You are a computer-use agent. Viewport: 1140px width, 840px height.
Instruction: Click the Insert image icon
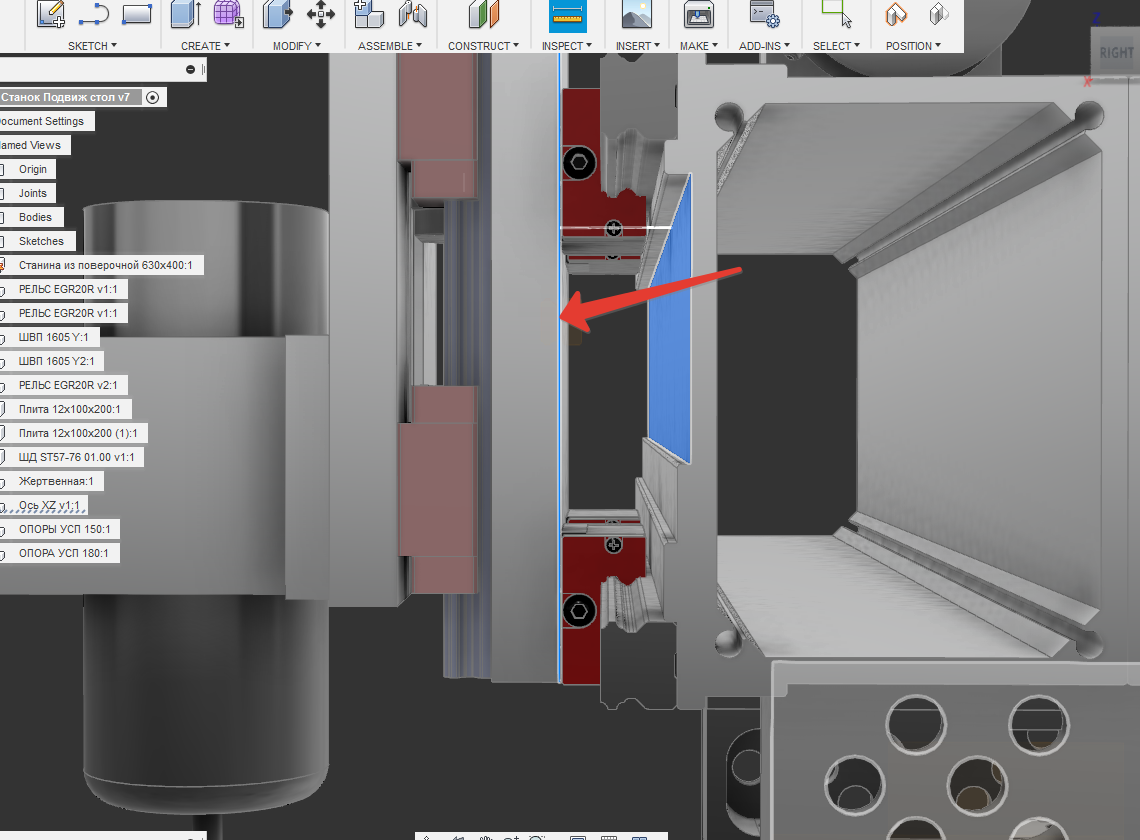click(x=637, y=15)
